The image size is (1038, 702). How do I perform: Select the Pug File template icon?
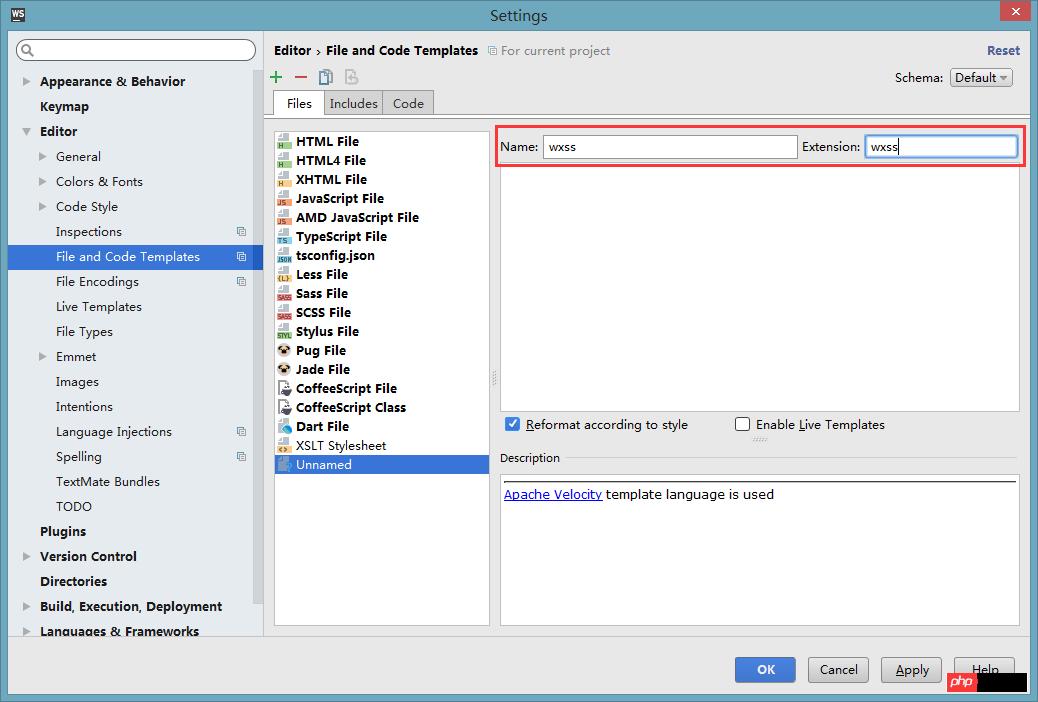[284, 351]
